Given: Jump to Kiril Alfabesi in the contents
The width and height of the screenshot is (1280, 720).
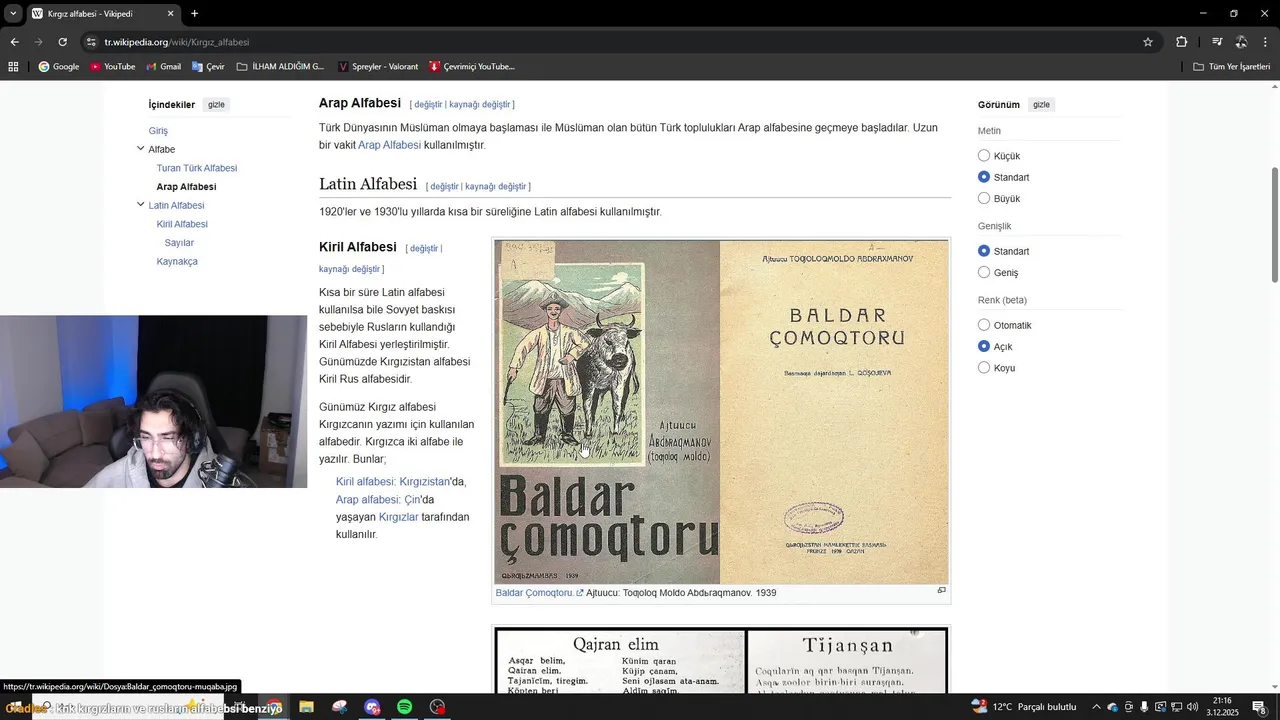Looking at the screenshot, I should pyautogui.click(x=182, y=224).
